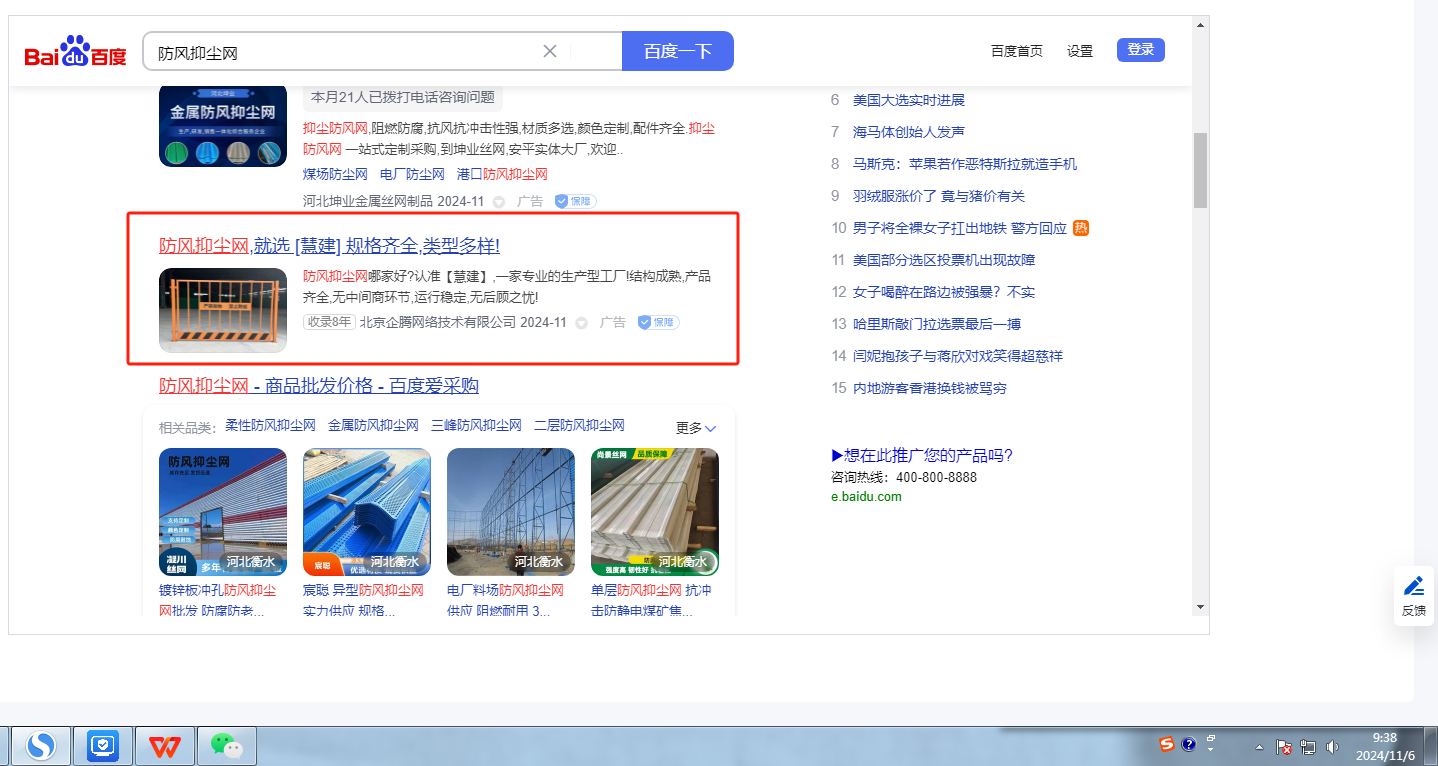This screenshot has width=1438, height=766.
Task: Click the blue help icon in system tray
Action: coord(1189,744)
